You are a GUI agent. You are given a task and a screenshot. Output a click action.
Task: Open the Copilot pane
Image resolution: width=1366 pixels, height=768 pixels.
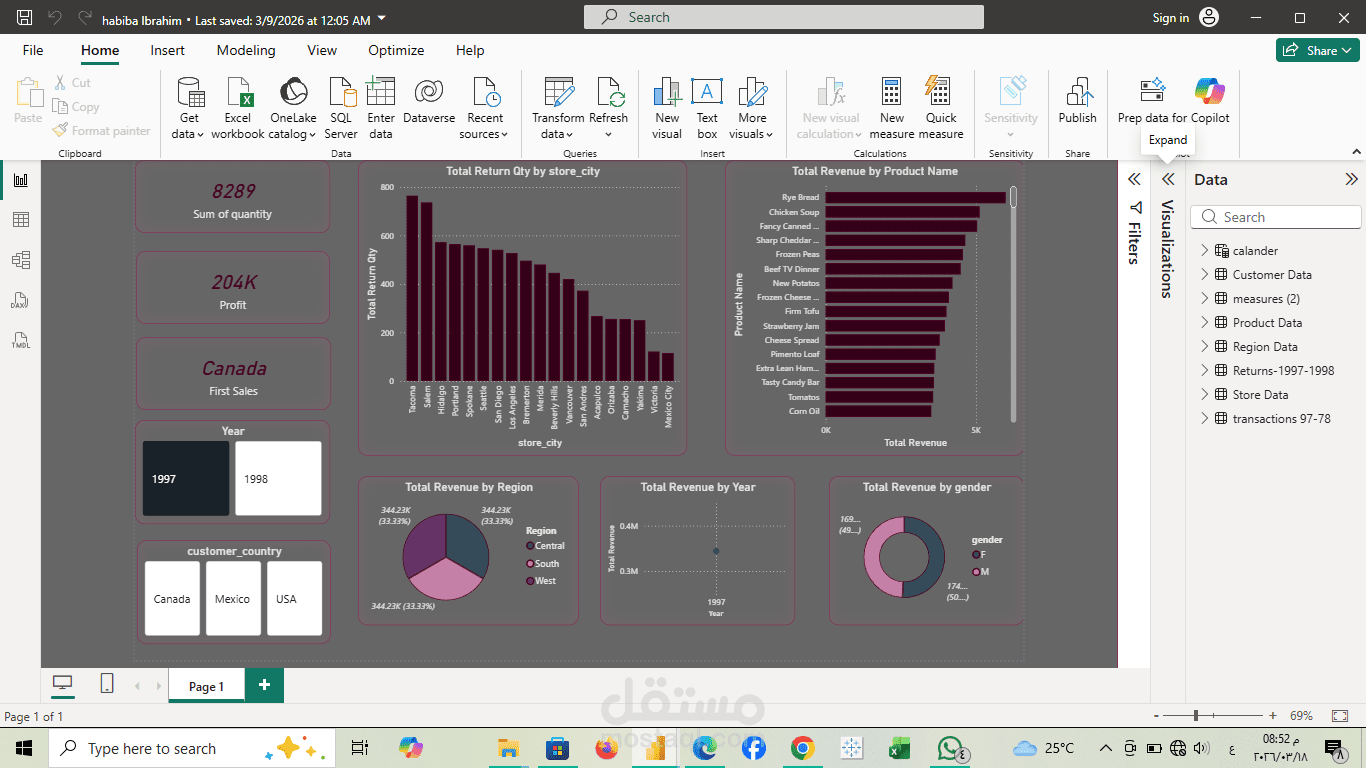[x=1210, y=100]
